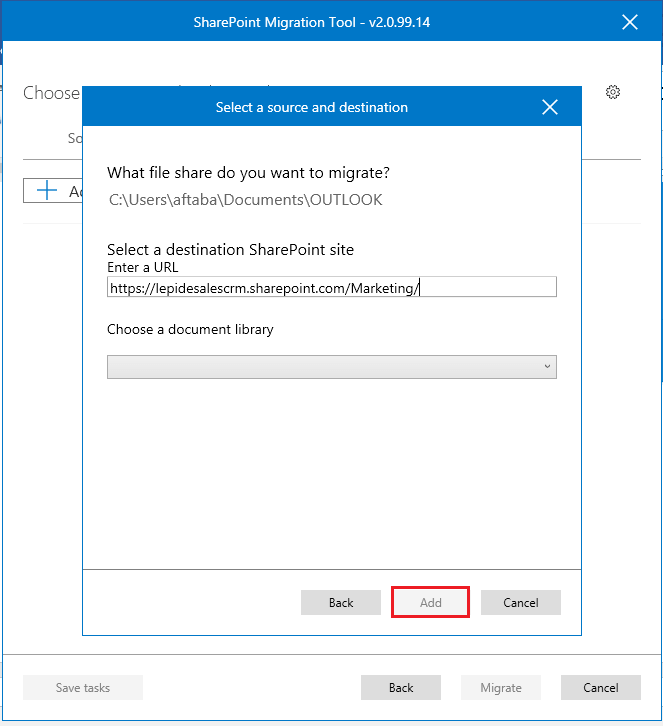Expand the document library dropdown
The image size is (663, 726).
(332, 367)
